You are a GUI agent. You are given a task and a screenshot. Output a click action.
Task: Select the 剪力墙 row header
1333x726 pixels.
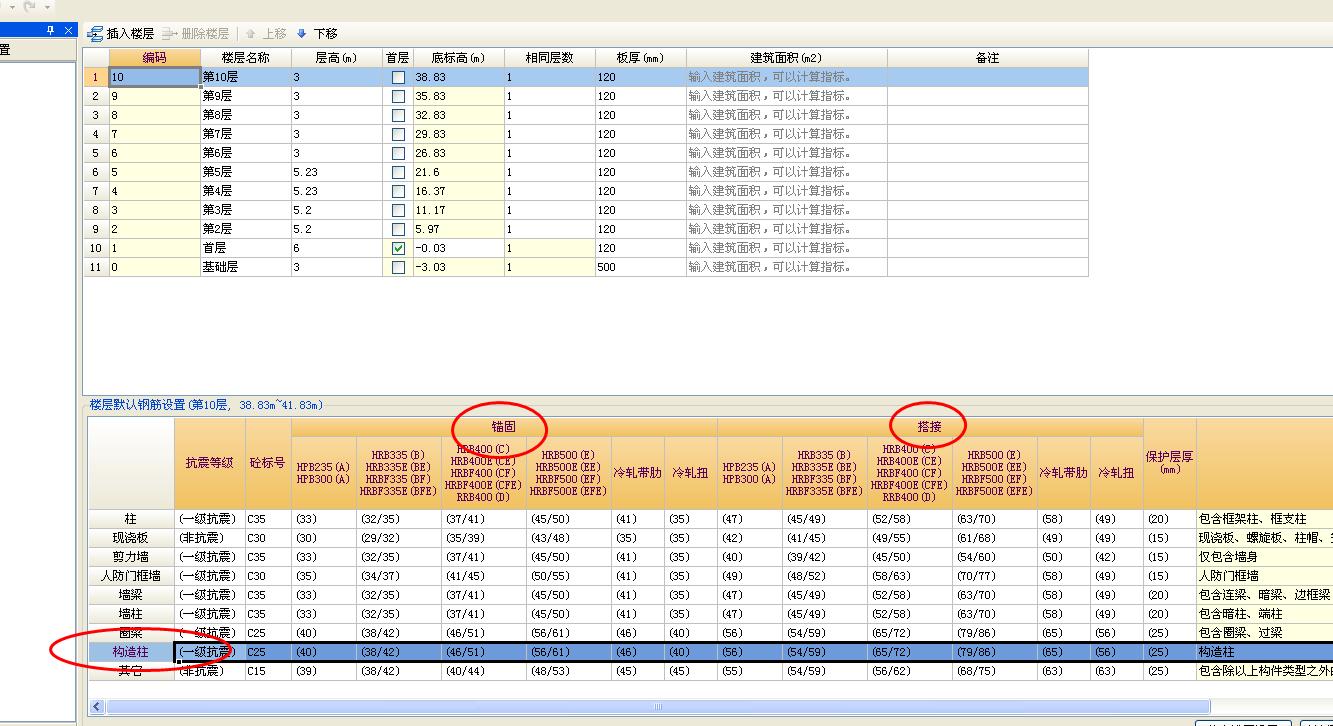coord(131,557)
